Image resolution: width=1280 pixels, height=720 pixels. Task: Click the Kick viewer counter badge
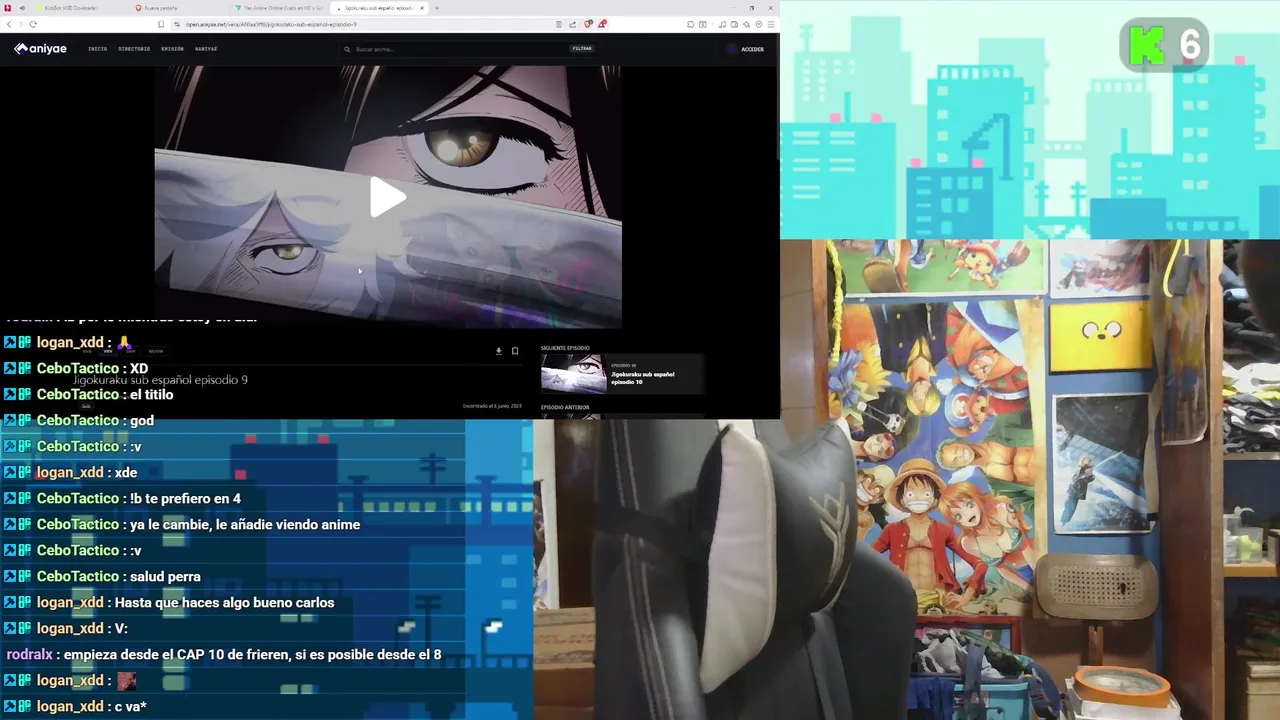tap(1165, 46)
